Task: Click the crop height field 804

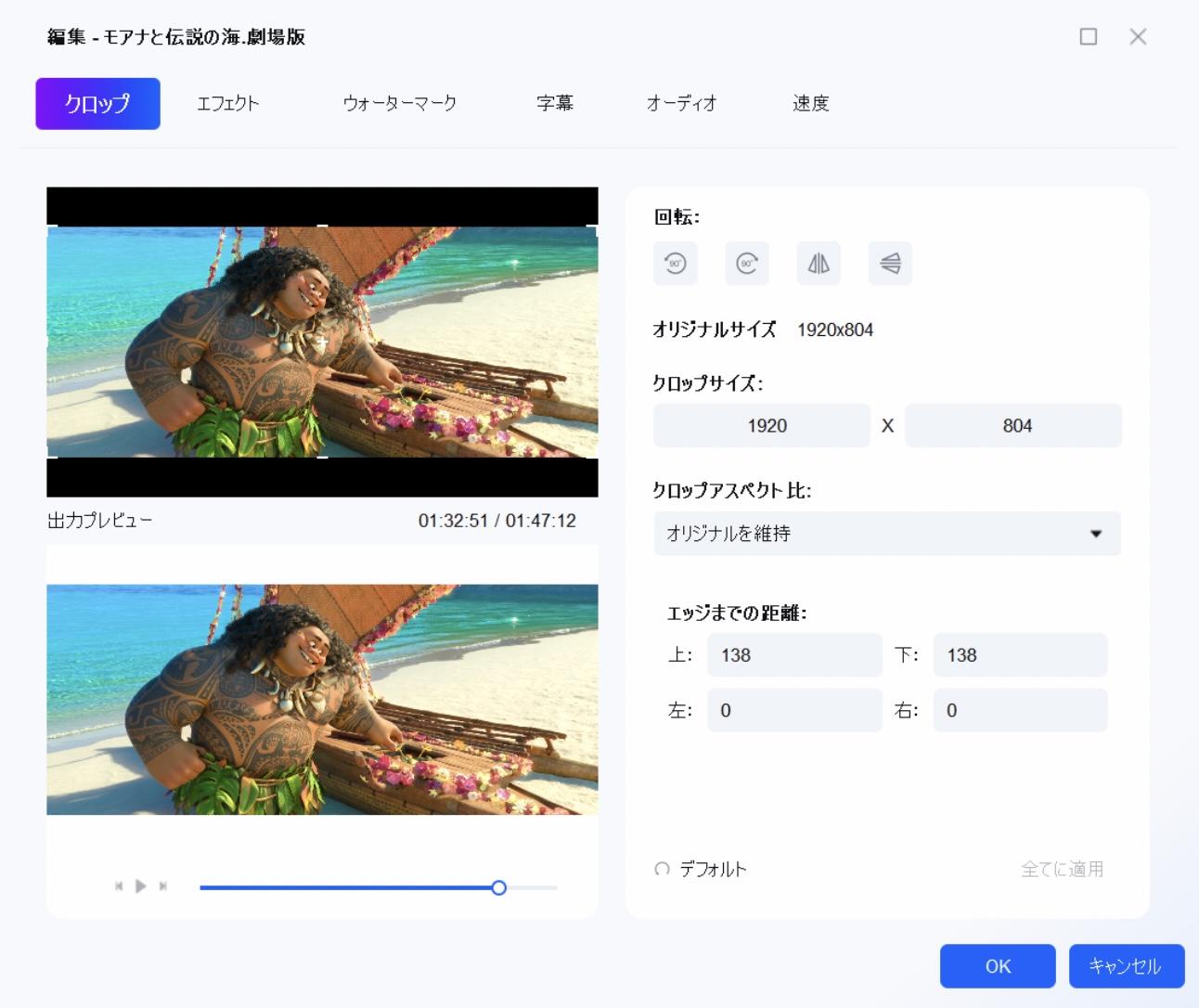Action: pos(1013,426)
